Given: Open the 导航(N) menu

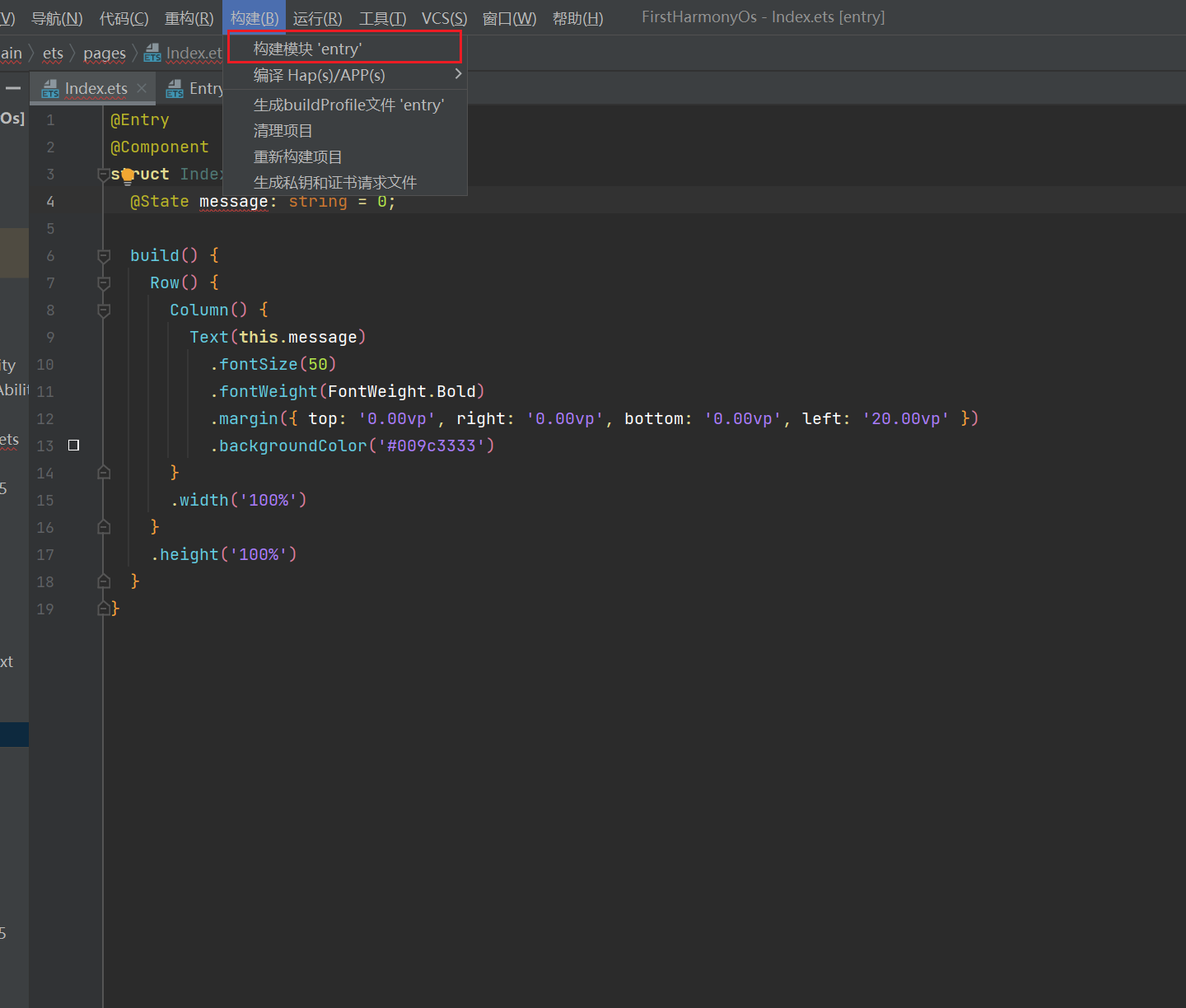Looking at the screenshot, I should (57, 17).
